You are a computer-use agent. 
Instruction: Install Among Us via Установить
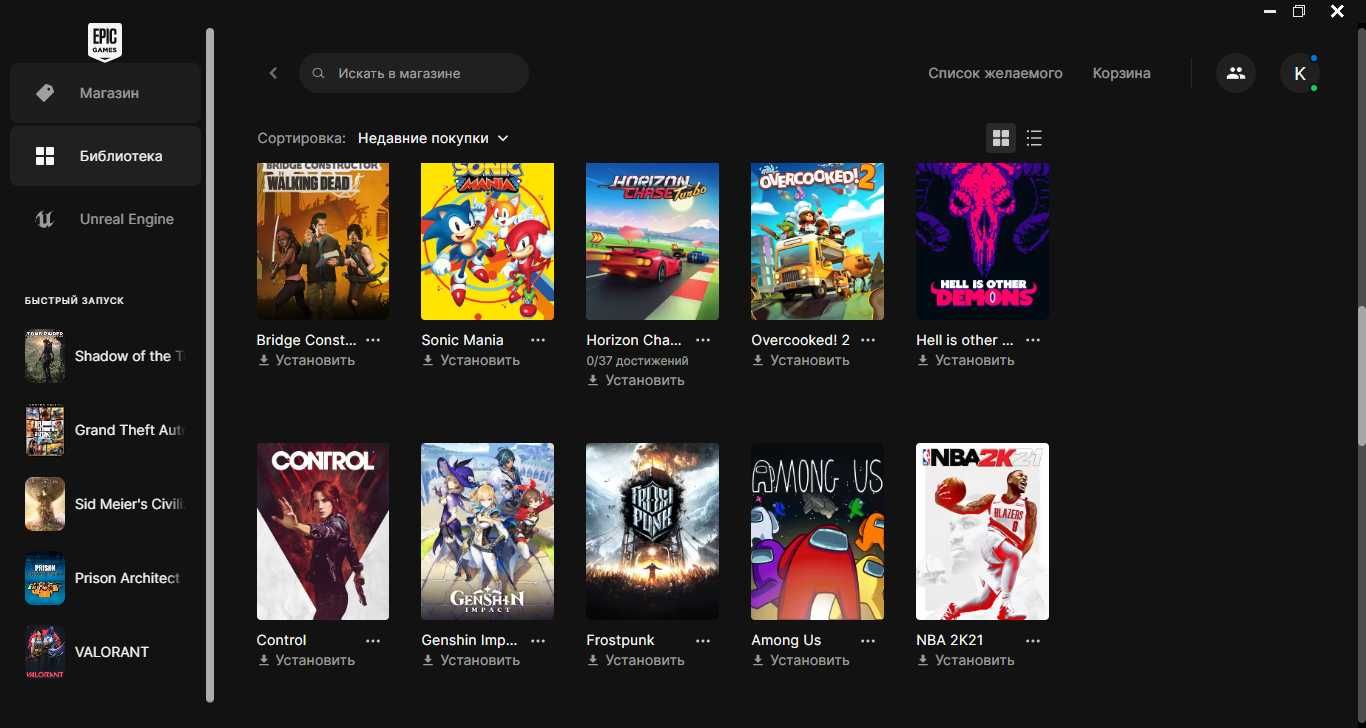pyautogui.click(x=802, y=660)
